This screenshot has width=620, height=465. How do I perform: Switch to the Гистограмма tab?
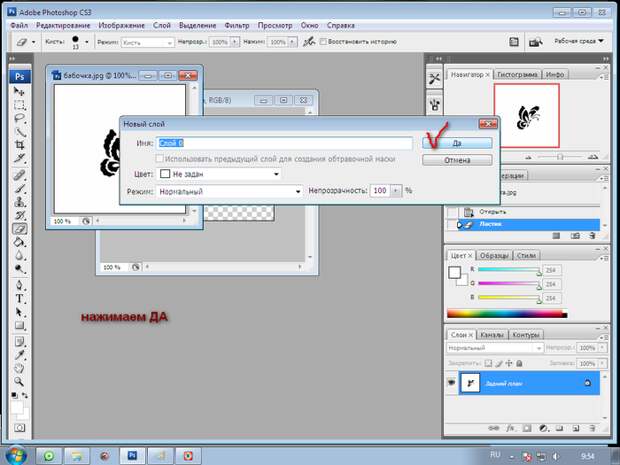point(517,74)
